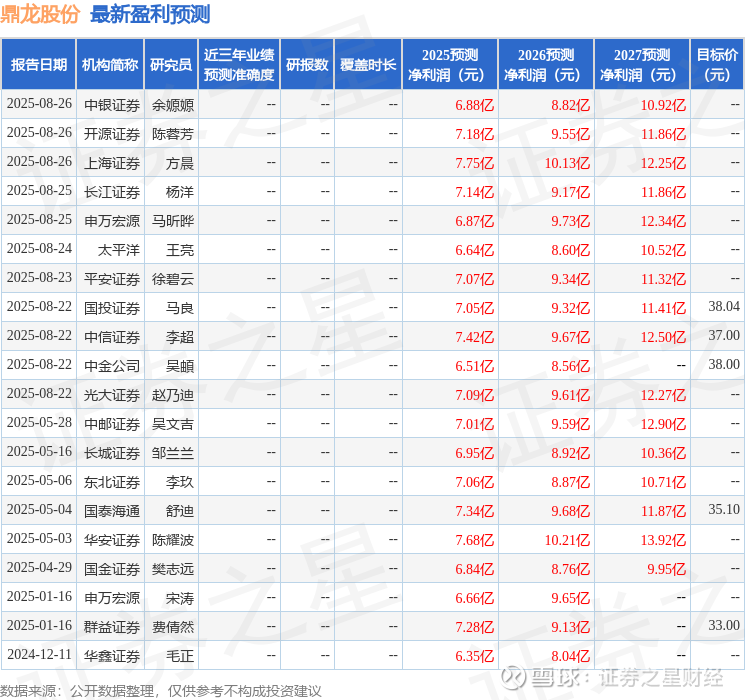Select the 华鑫证券 institution cell
The height and width of the screenshot is (700, 745).
click(112, 656)
